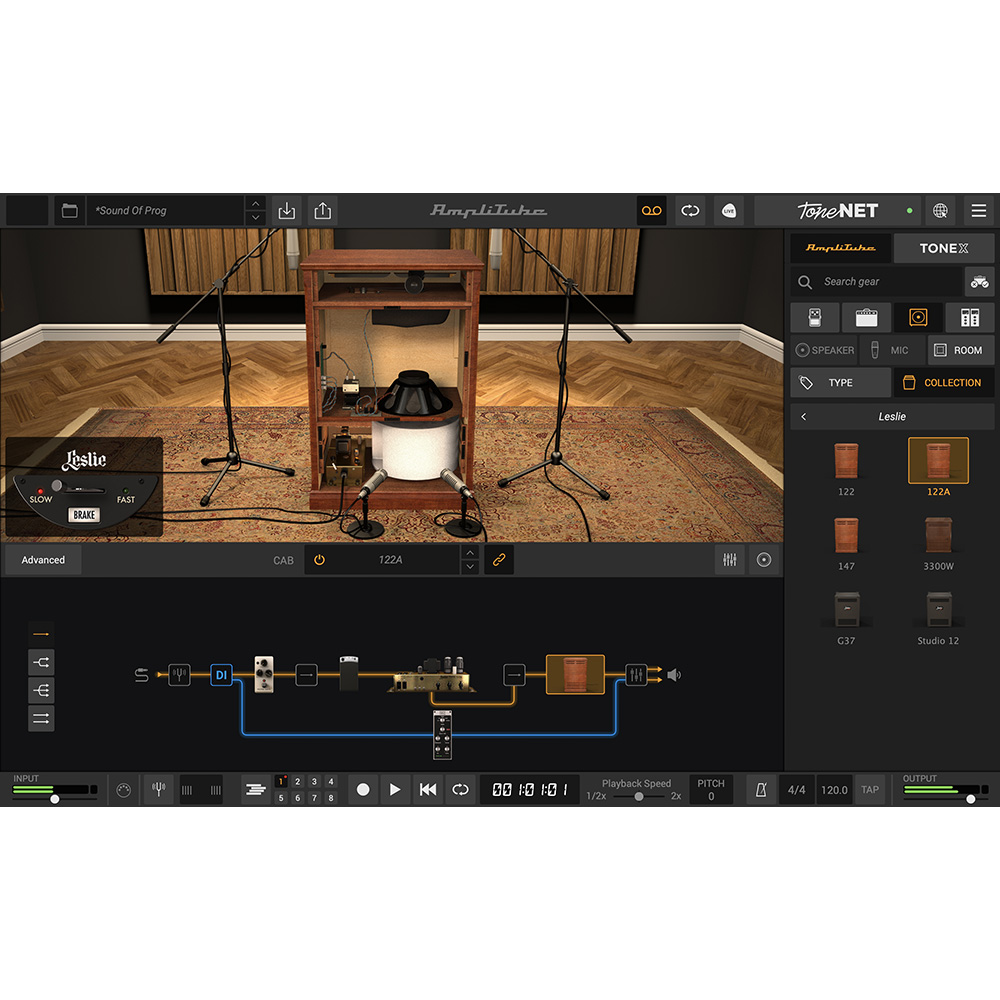This screenshot has height=1000, width=1000.
Task: Select the rack effects category icon
Action: point(969,317)
